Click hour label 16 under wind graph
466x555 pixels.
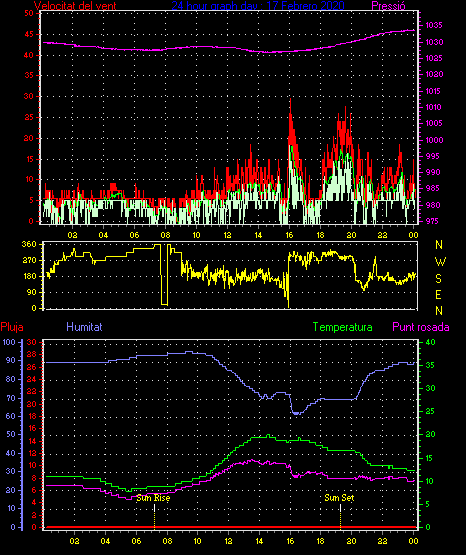tap(289, 235)
